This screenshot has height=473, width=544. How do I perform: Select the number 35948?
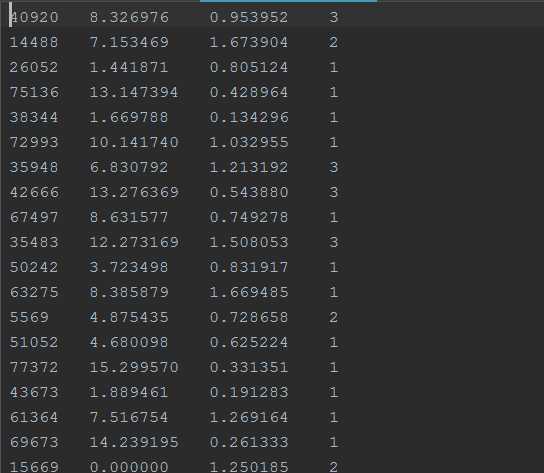(x=34, y=167)
